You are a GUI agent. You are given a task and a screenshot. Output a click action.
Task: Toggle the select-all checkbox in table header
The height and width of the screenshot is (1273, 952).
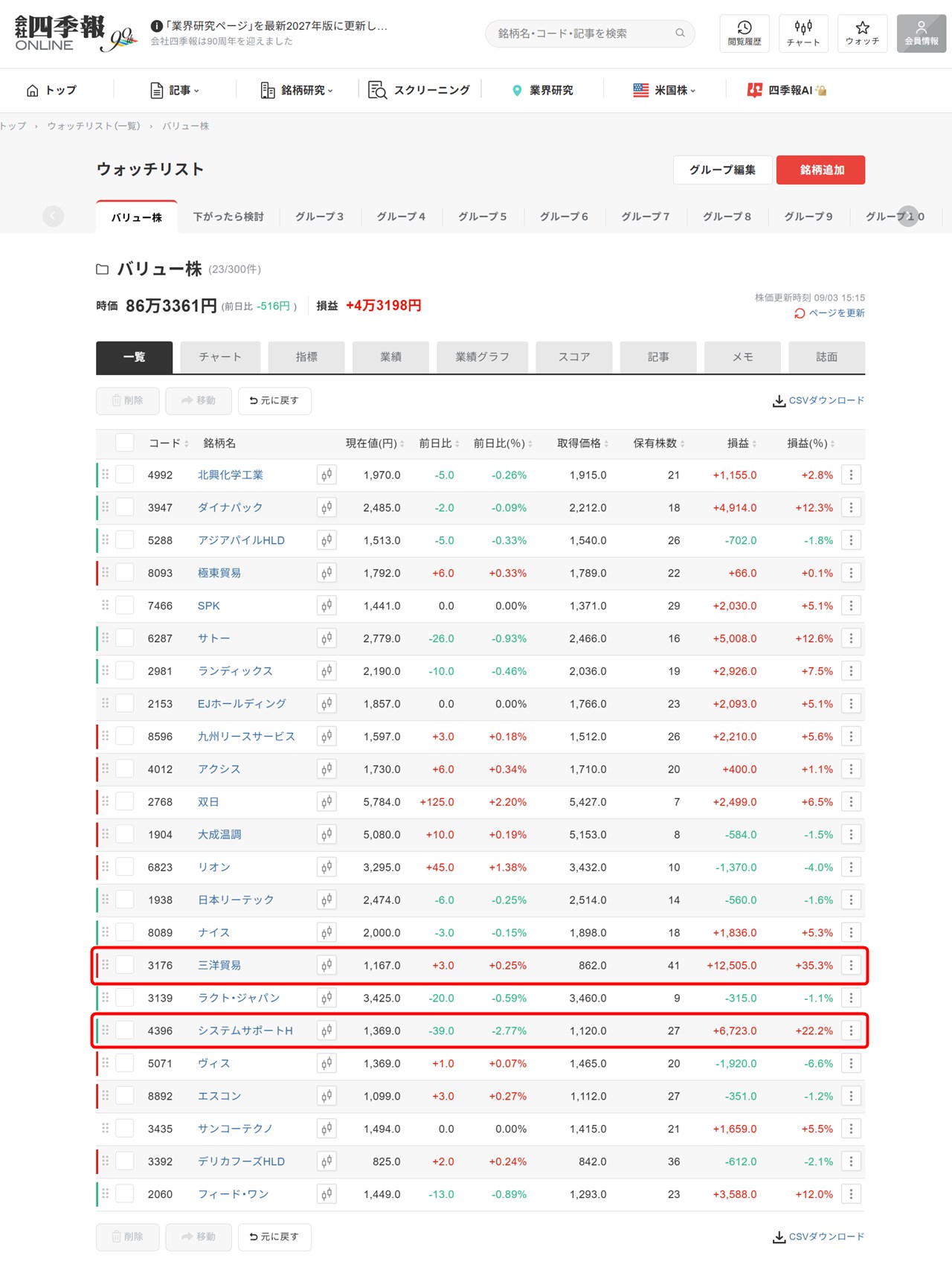click(125, 443)
